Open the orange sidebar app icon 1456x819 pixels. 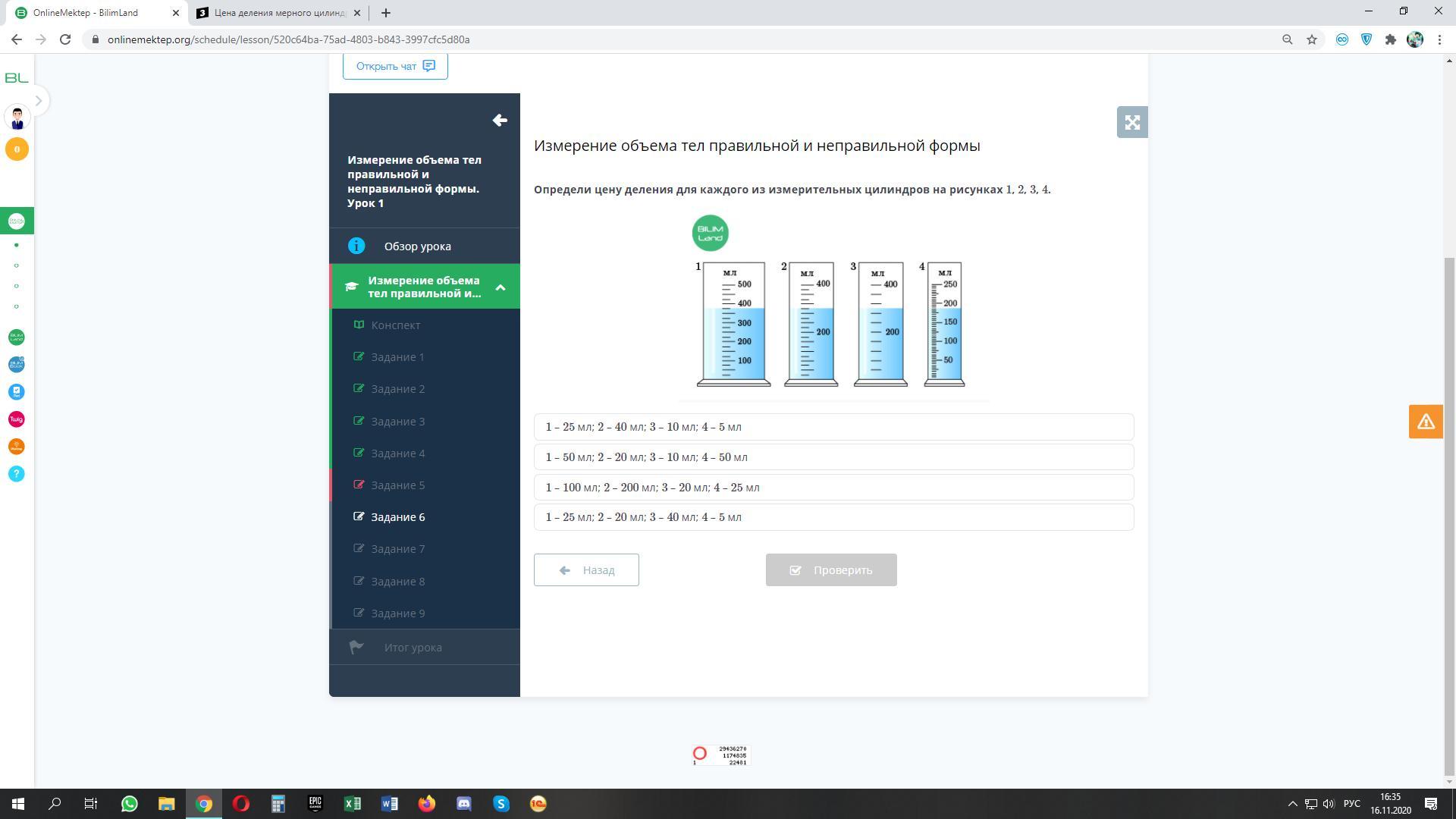(x=16, y=447)
